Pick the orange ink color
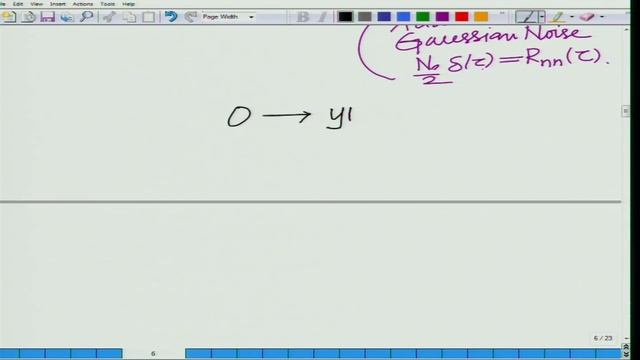Screen dimensions: 640x360 [x=481, y=17]
